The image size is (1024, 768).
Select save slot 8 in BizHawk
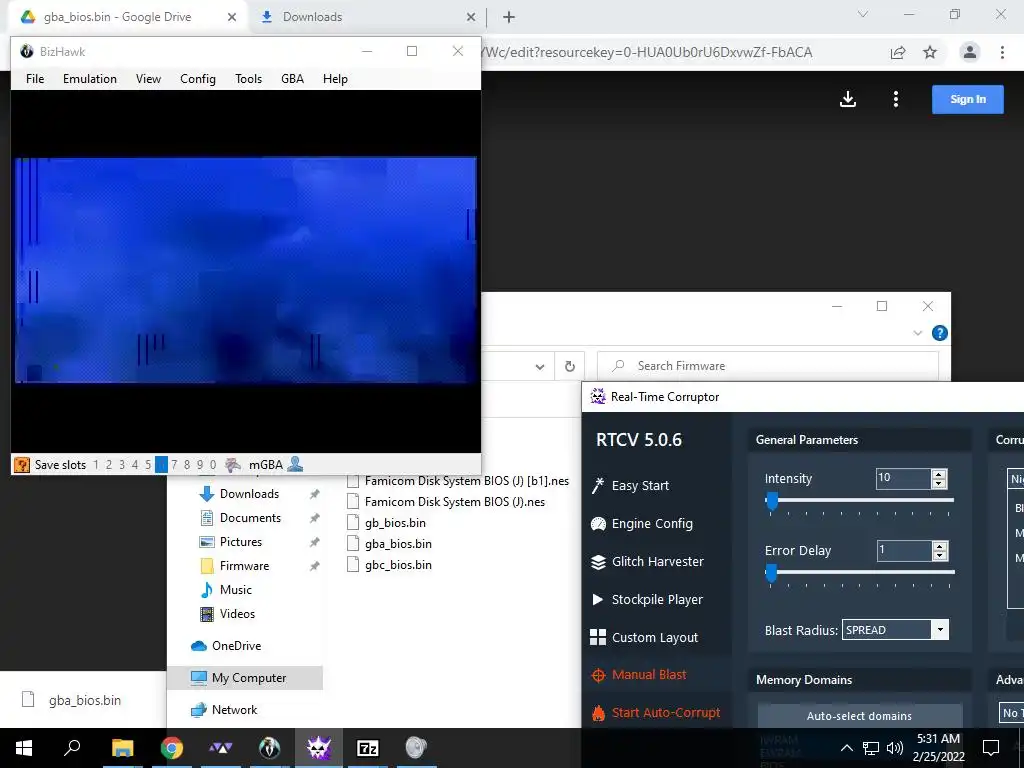click(x=187, y=465)
